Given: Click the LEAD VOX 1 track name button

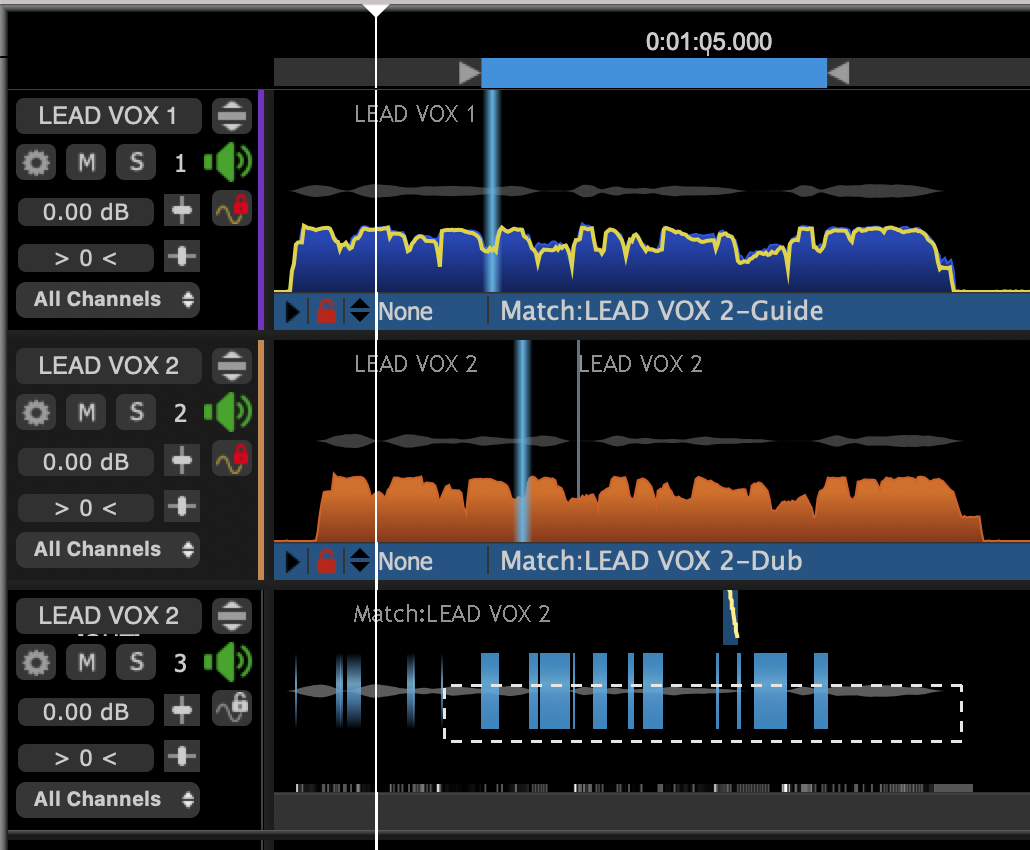Looking at the screenshot, I should tap(108, 116).
